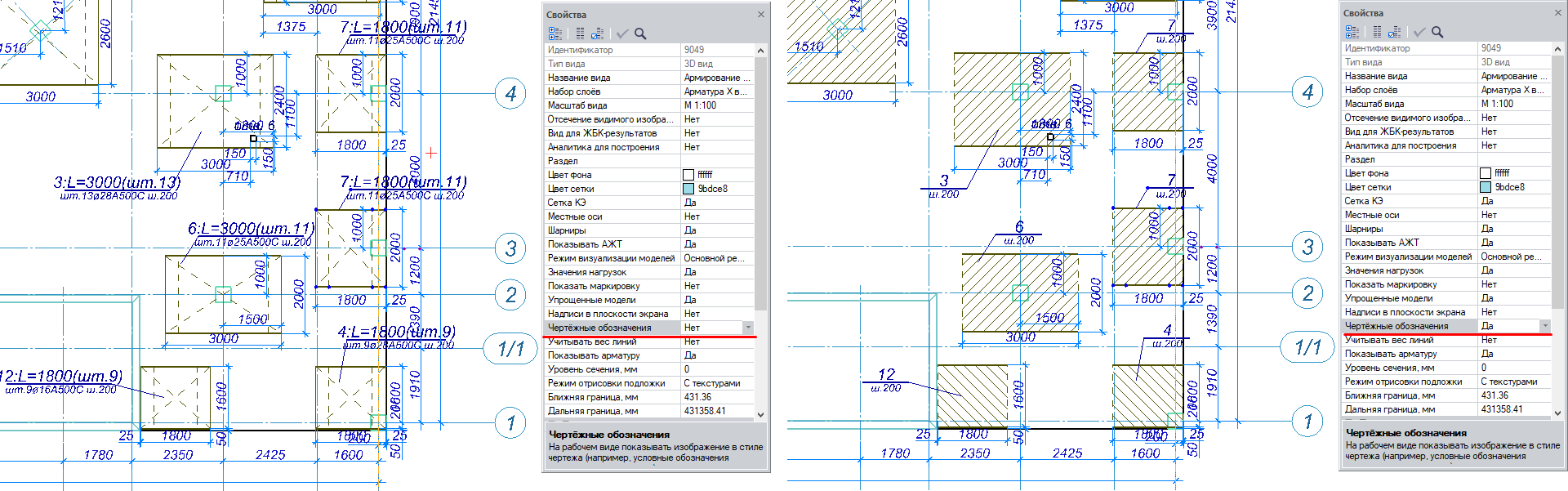
Task: Click the magnifier search icon in left Свойства panel
Action: 640,33
